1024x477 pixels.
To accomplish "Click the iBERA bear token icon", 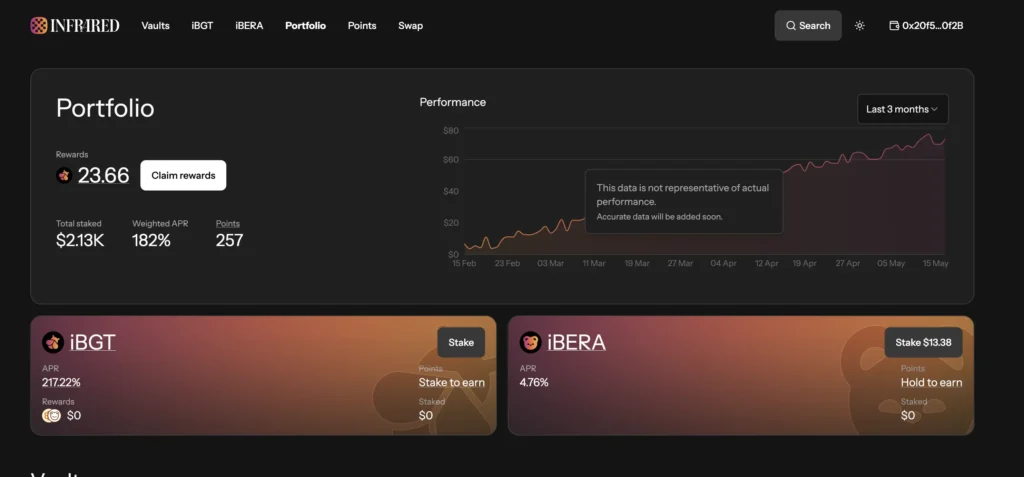I will pyautogui.click(x=530, y=342).
